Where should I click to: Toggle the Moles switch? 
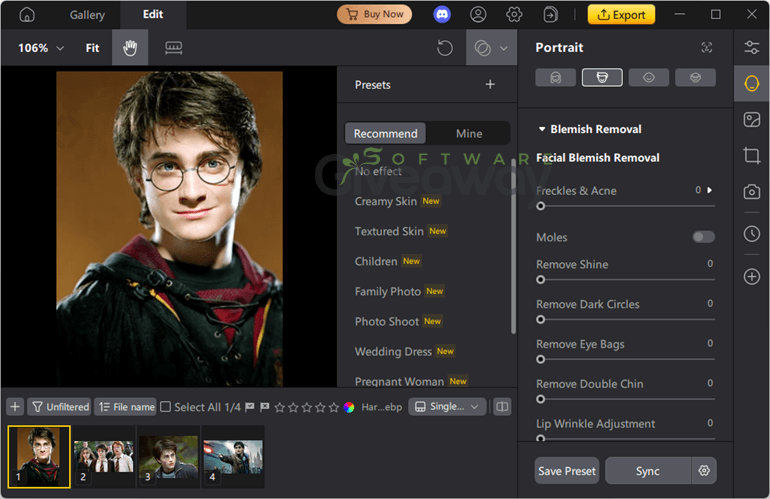[x=703, y=237]
